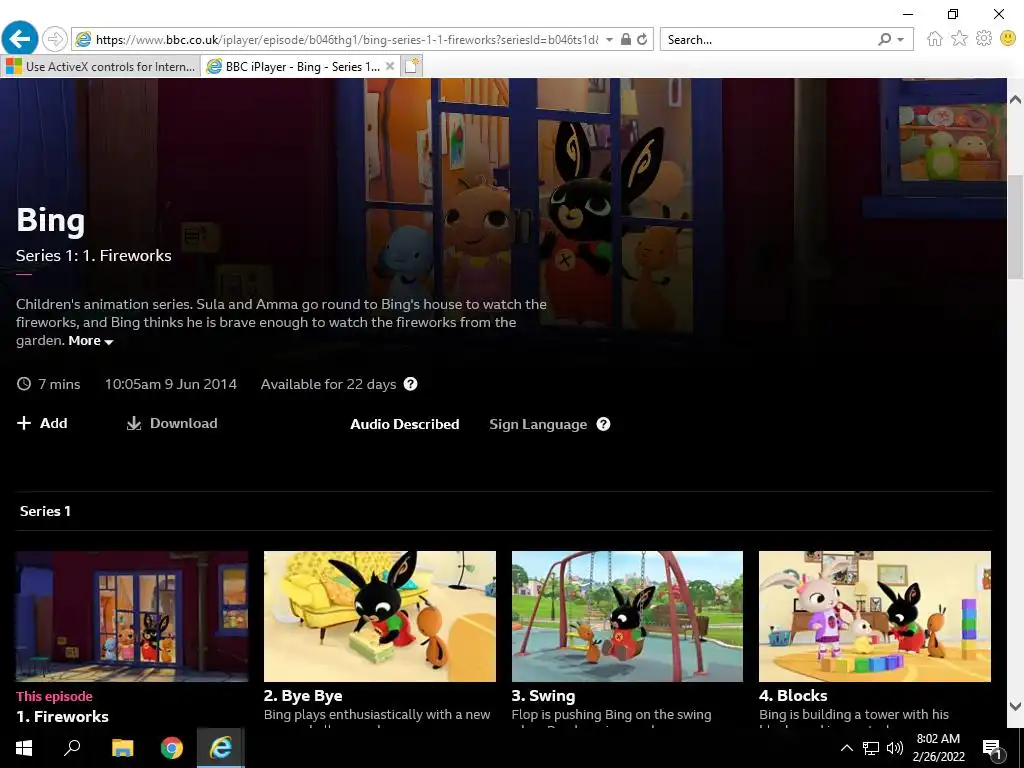Image resolution: width=1024 pixels, height=768 pixels.
Task: Open the 2. Bye Bye episode thumbnail
Action: click(x=379, y=616)
